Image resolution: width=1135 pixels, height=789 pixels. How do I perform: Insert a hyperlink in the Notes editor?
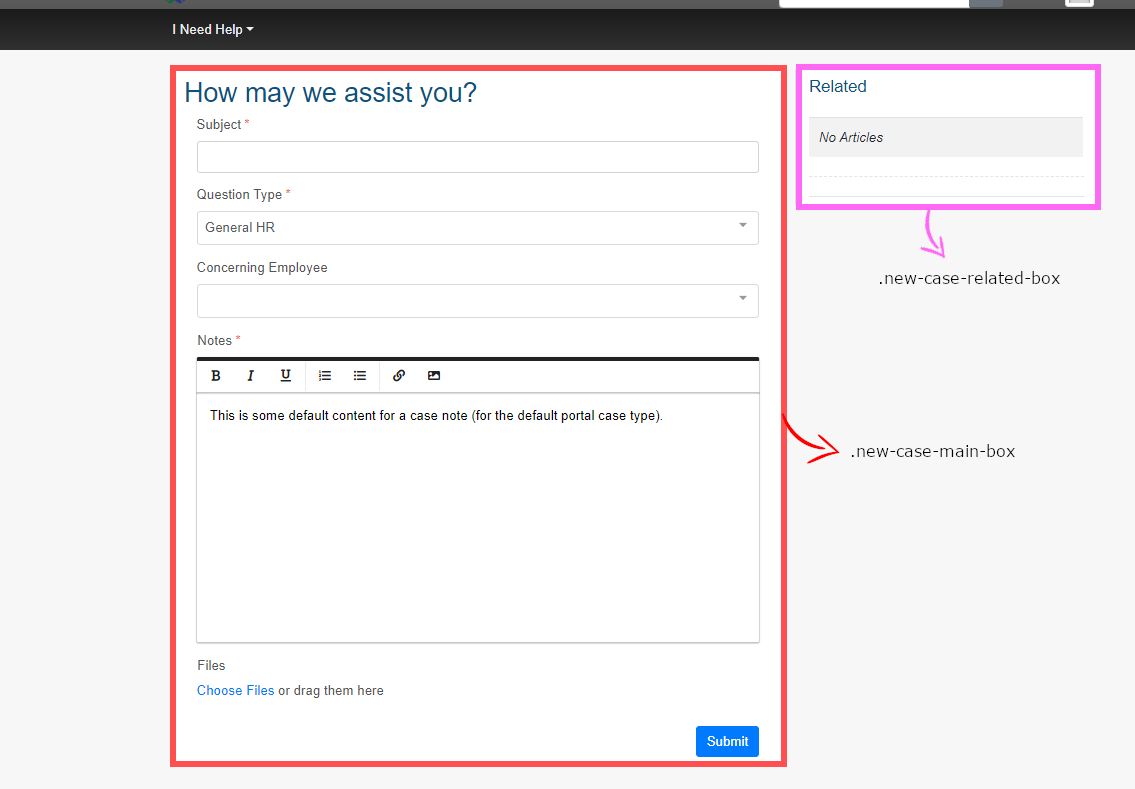pyautogui.click(x=399, y=376)
